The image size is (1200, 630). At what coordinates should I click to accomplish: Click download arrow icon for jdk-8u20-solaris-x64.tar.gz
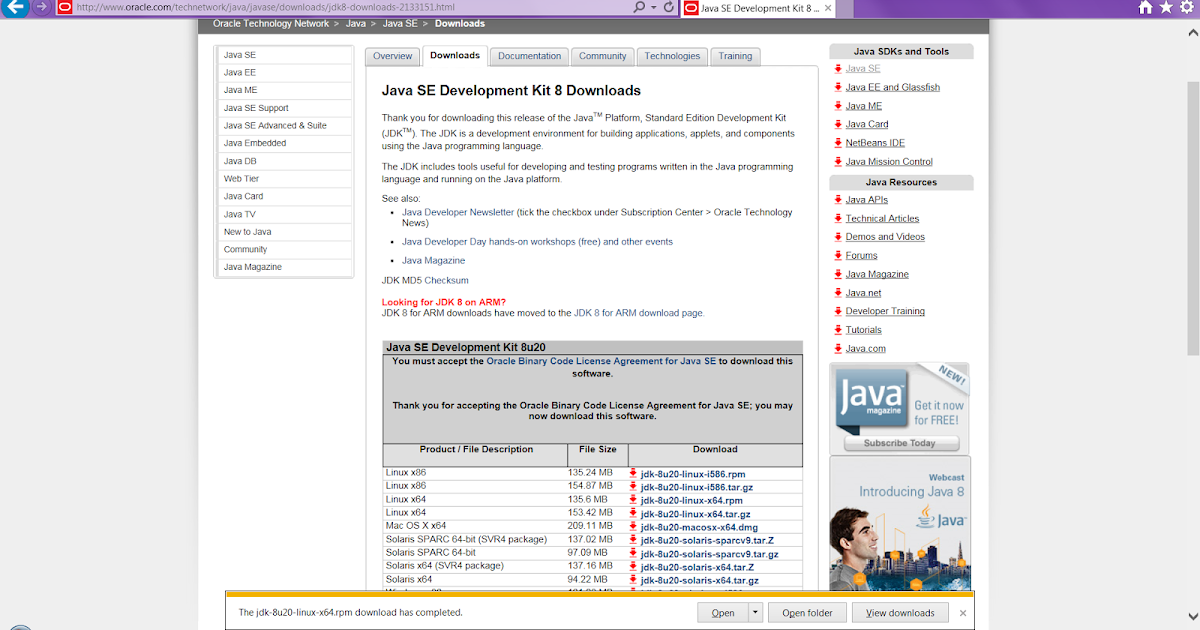(633, 580)
